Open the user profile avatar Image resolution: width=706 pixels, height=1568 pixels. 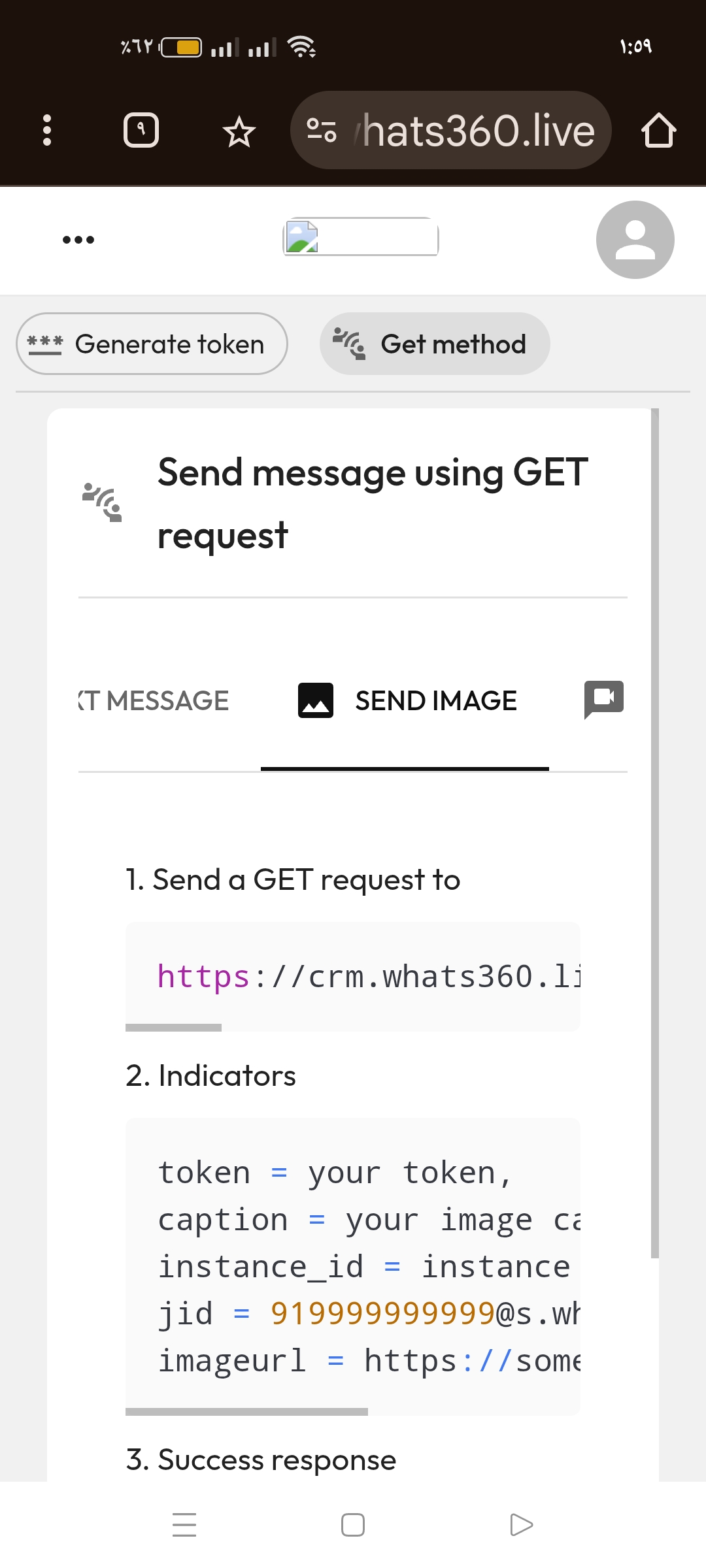pos(635,240)
